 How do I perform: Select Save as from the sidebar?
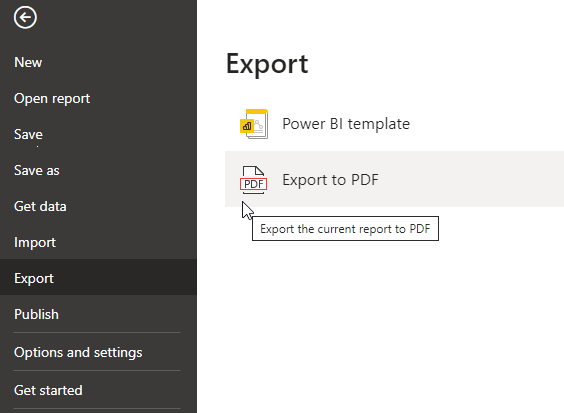37,170
